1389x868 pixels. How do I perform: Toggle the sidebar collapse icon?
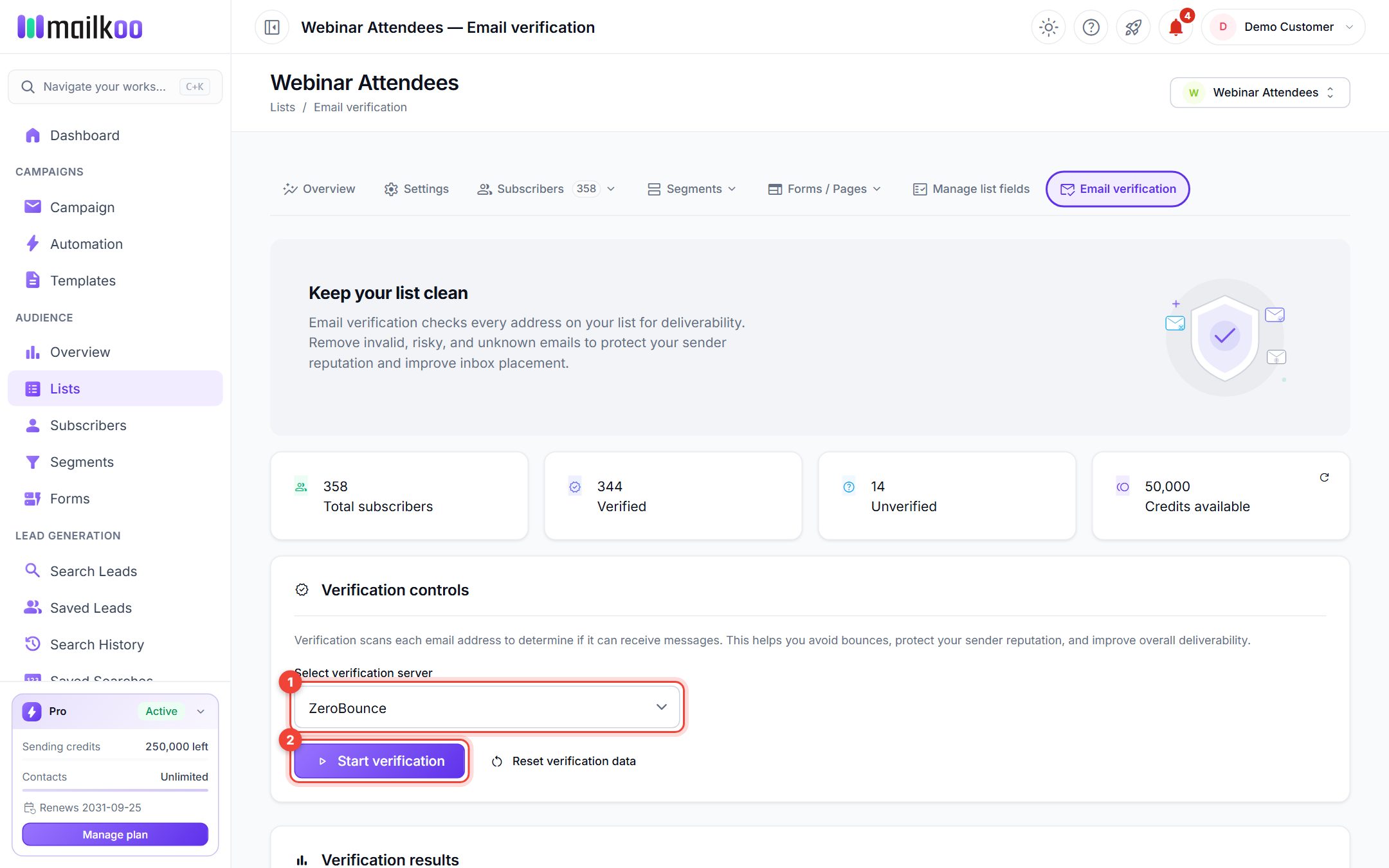[x=272, y=27]
